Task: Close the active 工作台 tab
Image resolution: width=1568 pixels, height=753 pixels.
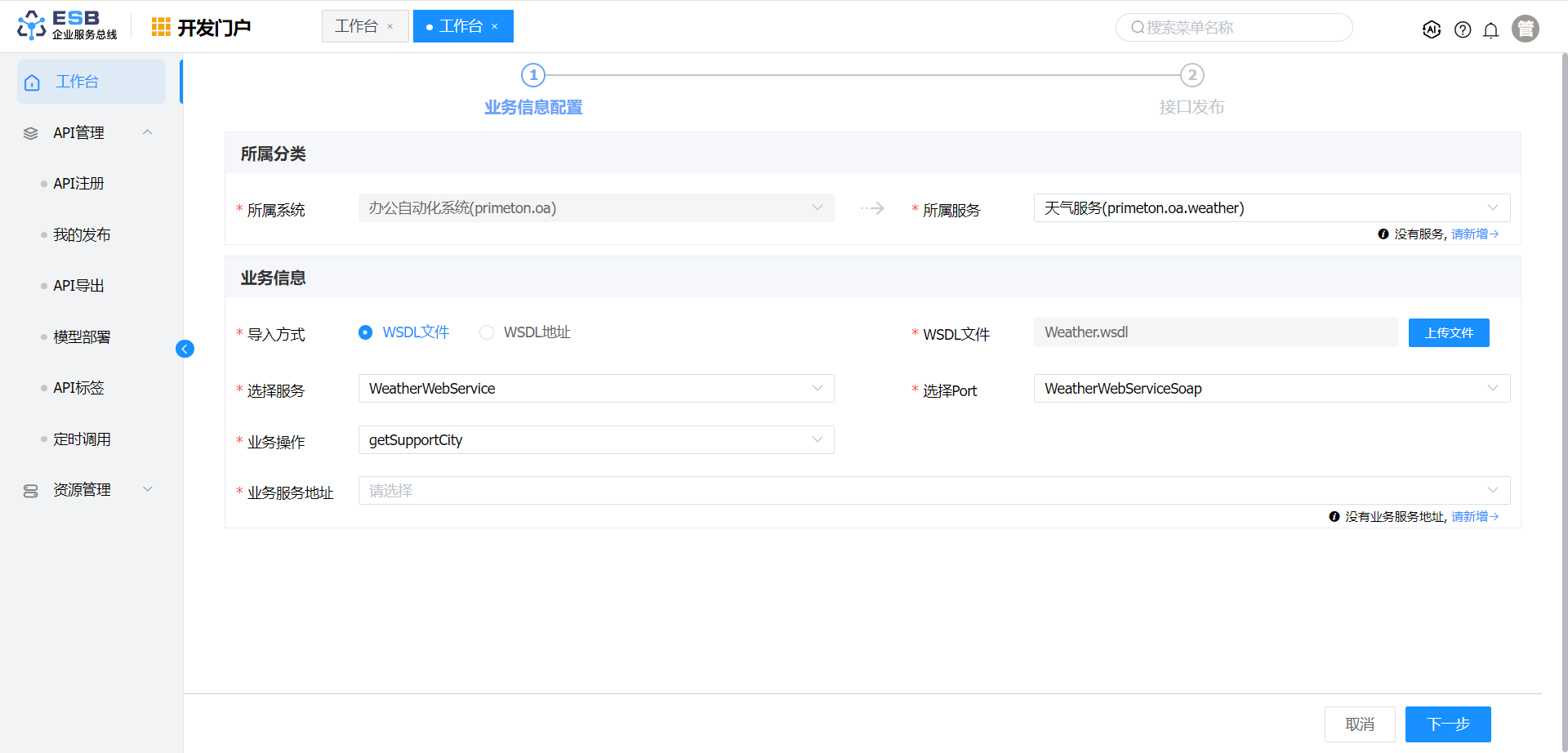Action: 495,27
